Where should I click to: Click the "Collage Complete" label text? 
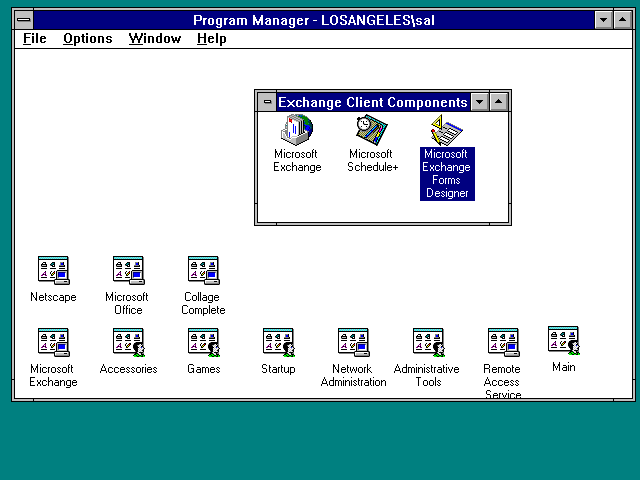203,303
